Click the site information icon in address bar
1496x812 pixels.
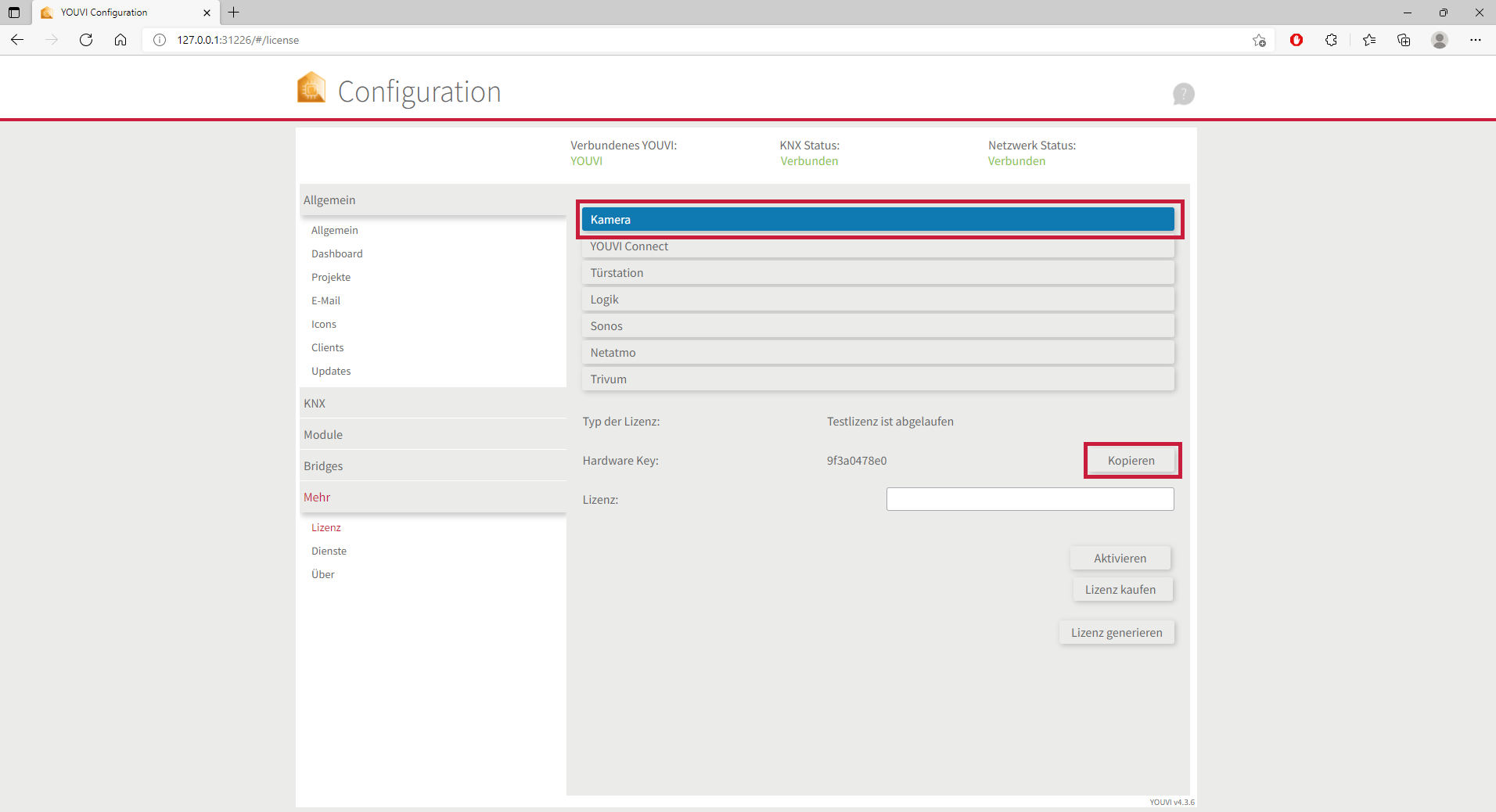point(160,40)
